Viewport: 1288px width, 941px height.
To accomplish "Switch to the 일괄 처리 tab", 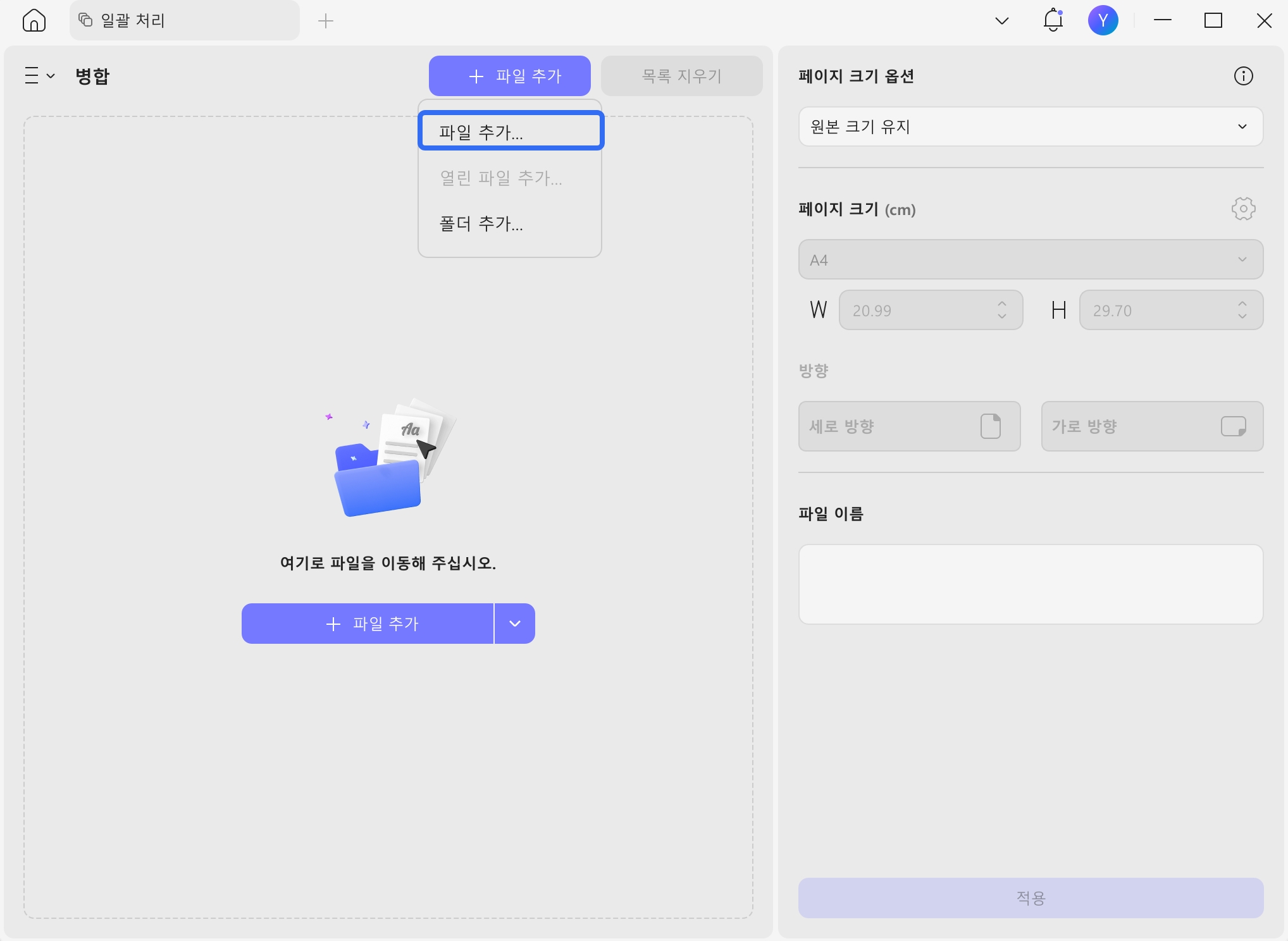I will [183, 20].
